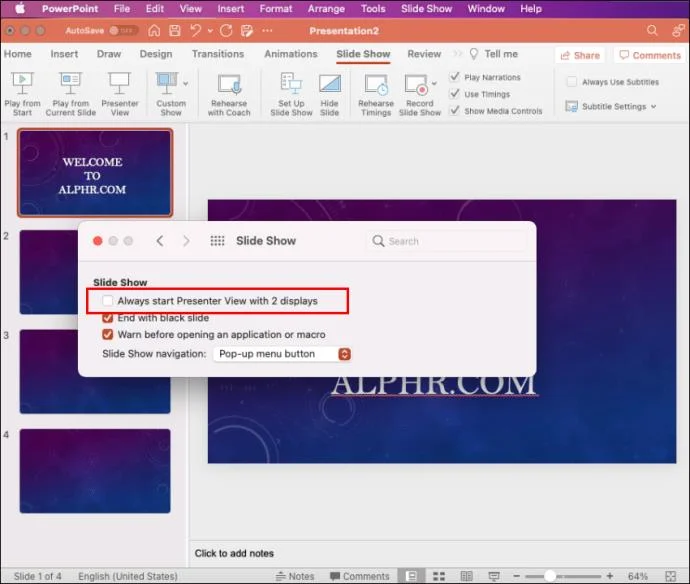This screenshot has width=690, height=584.
Task: Switch to Slide Sorter view icon
Action: tap(439, 576)
